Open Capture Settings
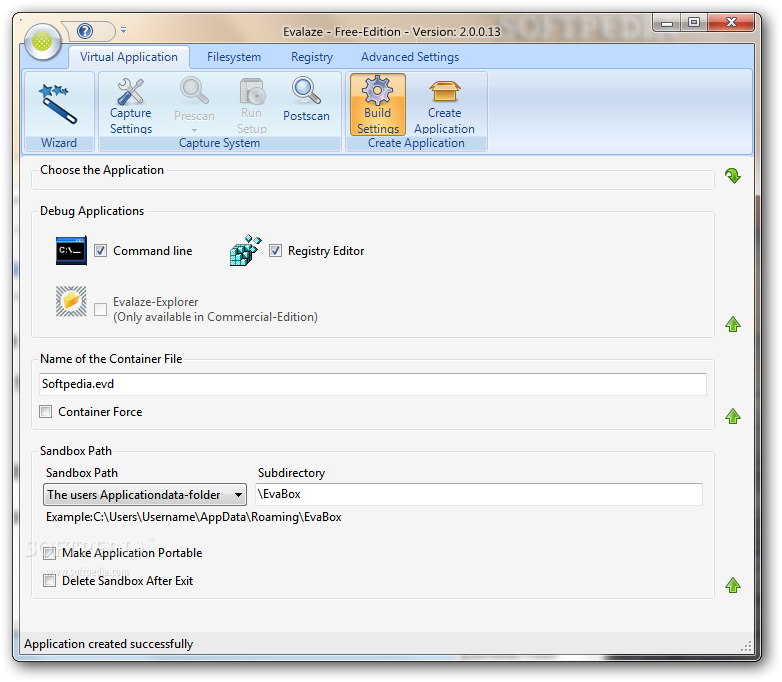 131,106
